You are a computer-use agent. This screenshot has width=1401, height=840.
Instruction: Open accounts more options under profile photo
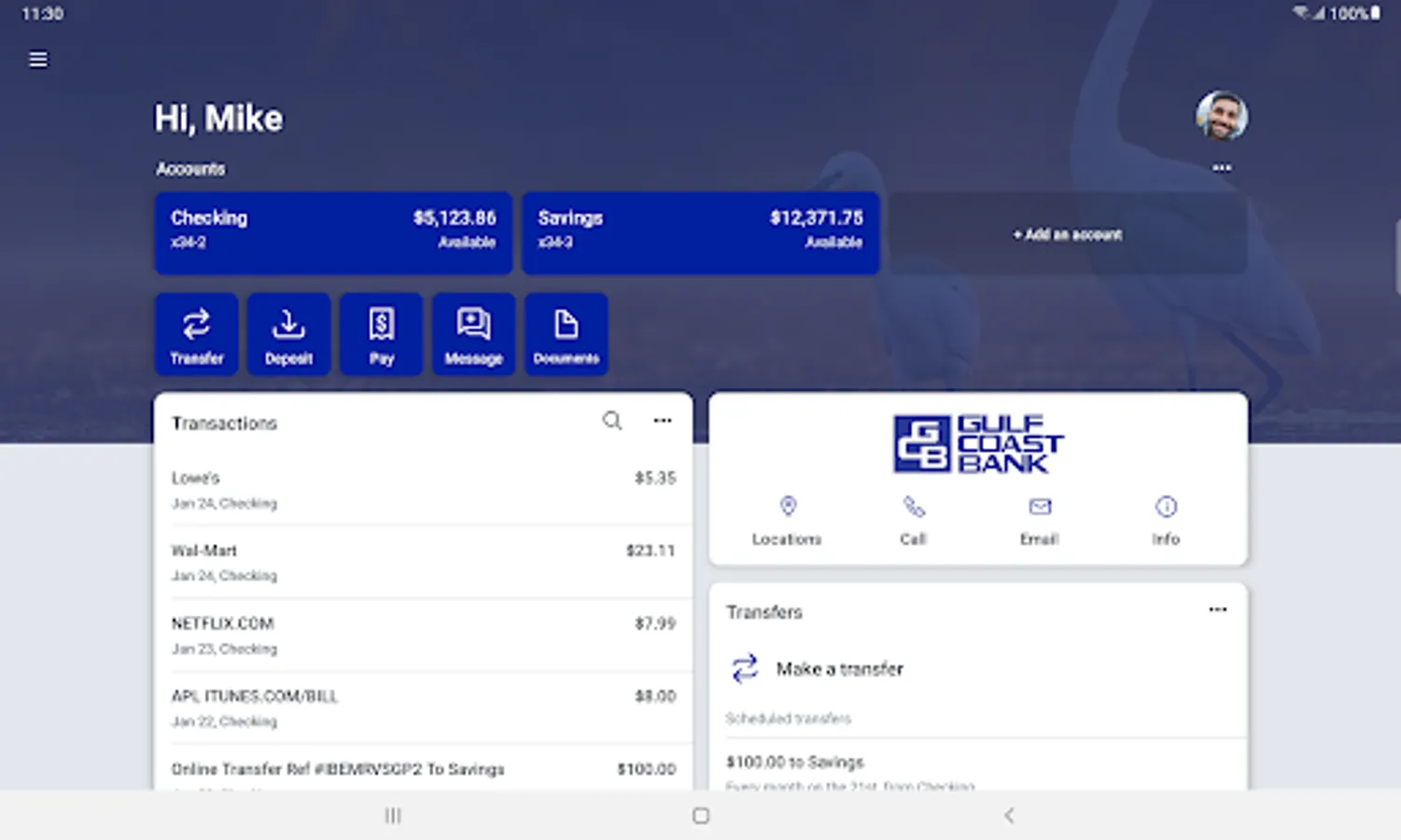click(x=1222, y=168)
